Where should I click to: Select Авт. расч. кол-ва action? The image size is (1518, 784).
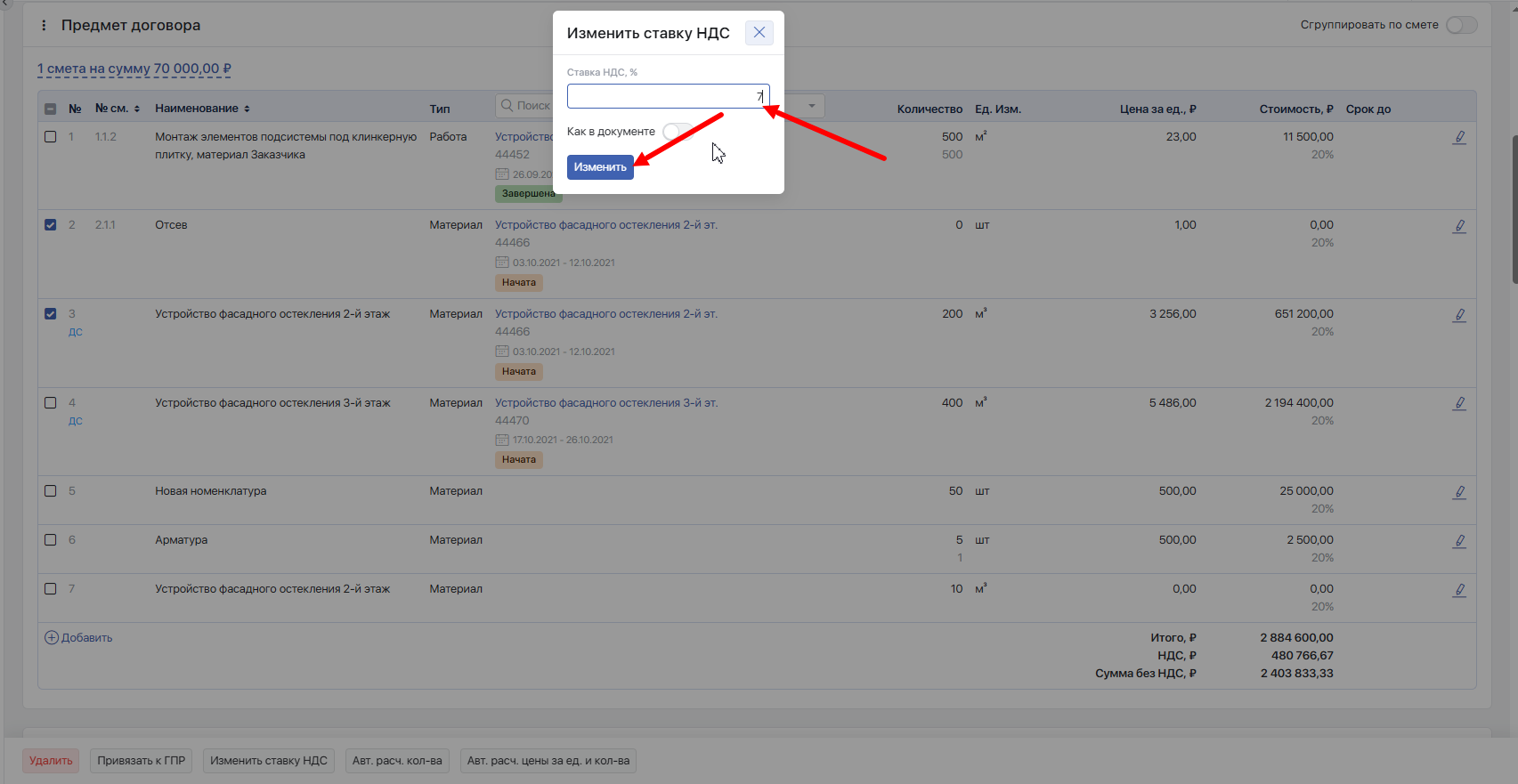coord(397,761)
